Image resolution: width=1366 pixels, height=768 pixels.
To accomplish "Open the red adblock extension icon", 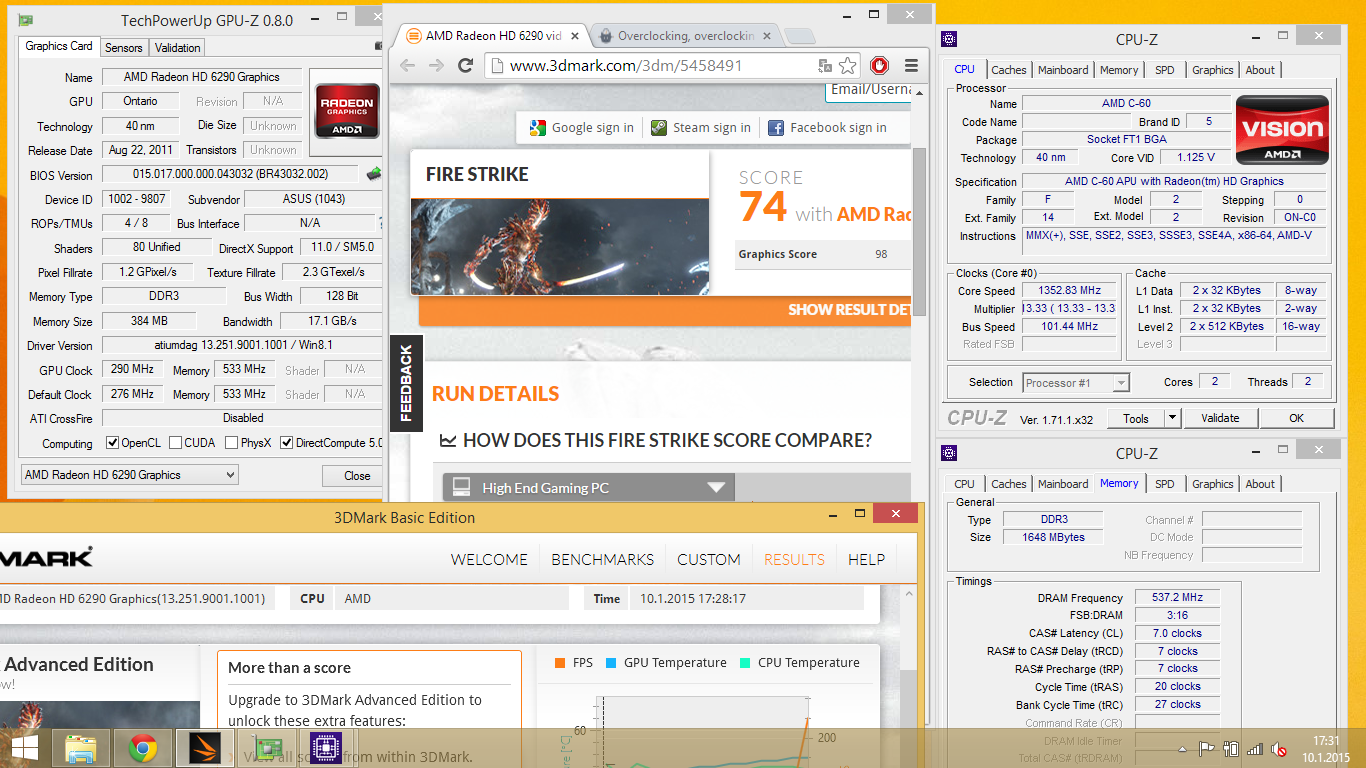I will [879, 65].
